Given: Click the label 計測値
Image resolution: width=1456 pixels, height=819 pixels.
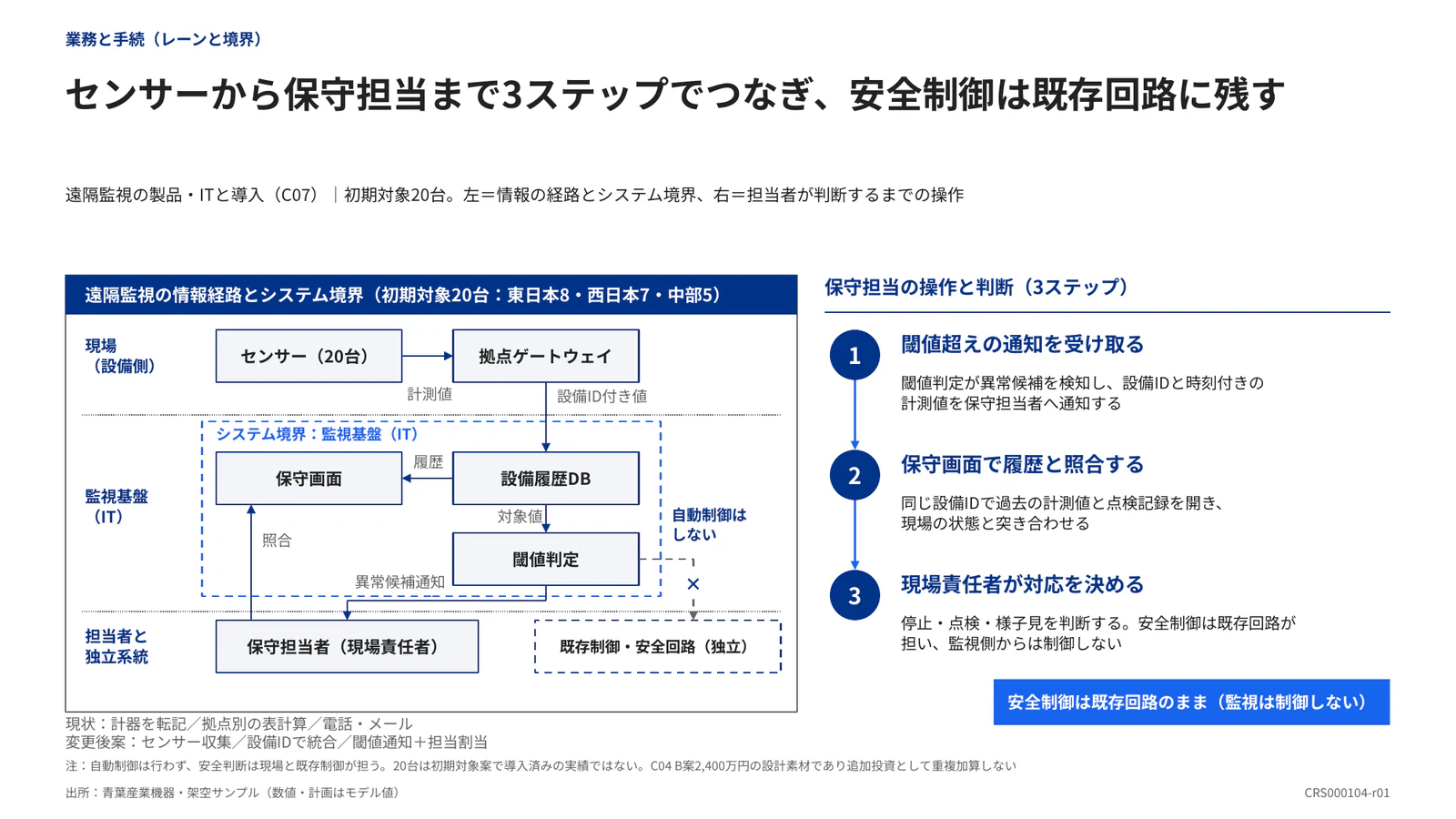Looking at the screenshot, I should click(x=430, y=394).
